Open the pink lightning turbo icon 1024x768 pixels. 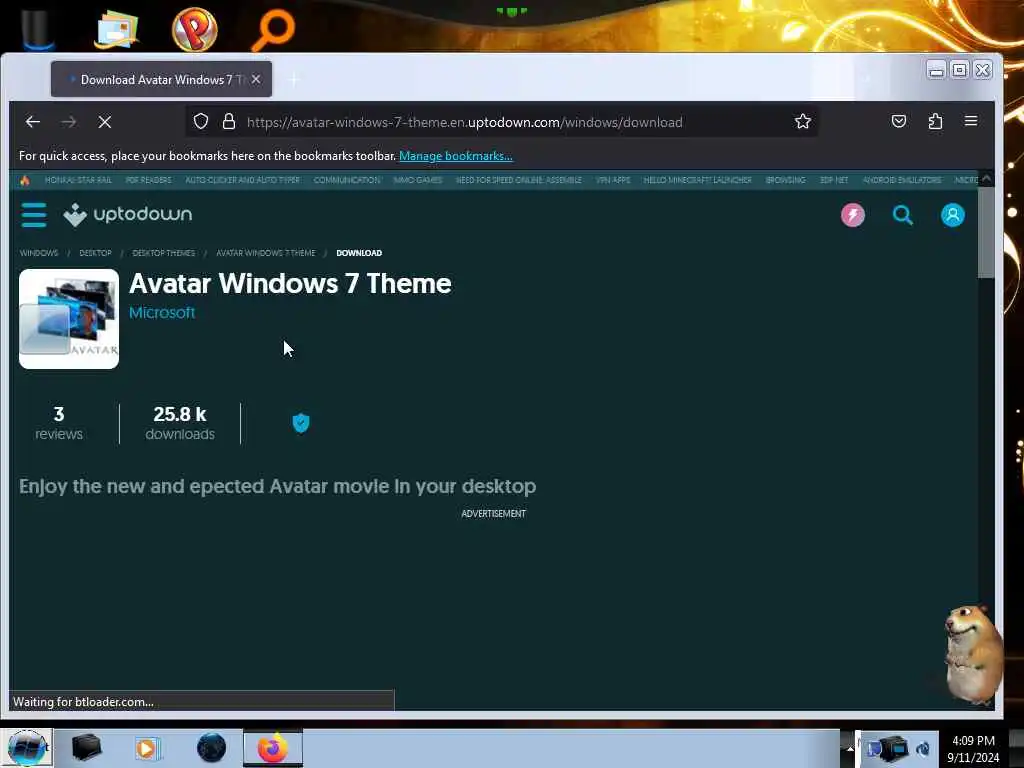pyautogui.click(x=853, y=215)
